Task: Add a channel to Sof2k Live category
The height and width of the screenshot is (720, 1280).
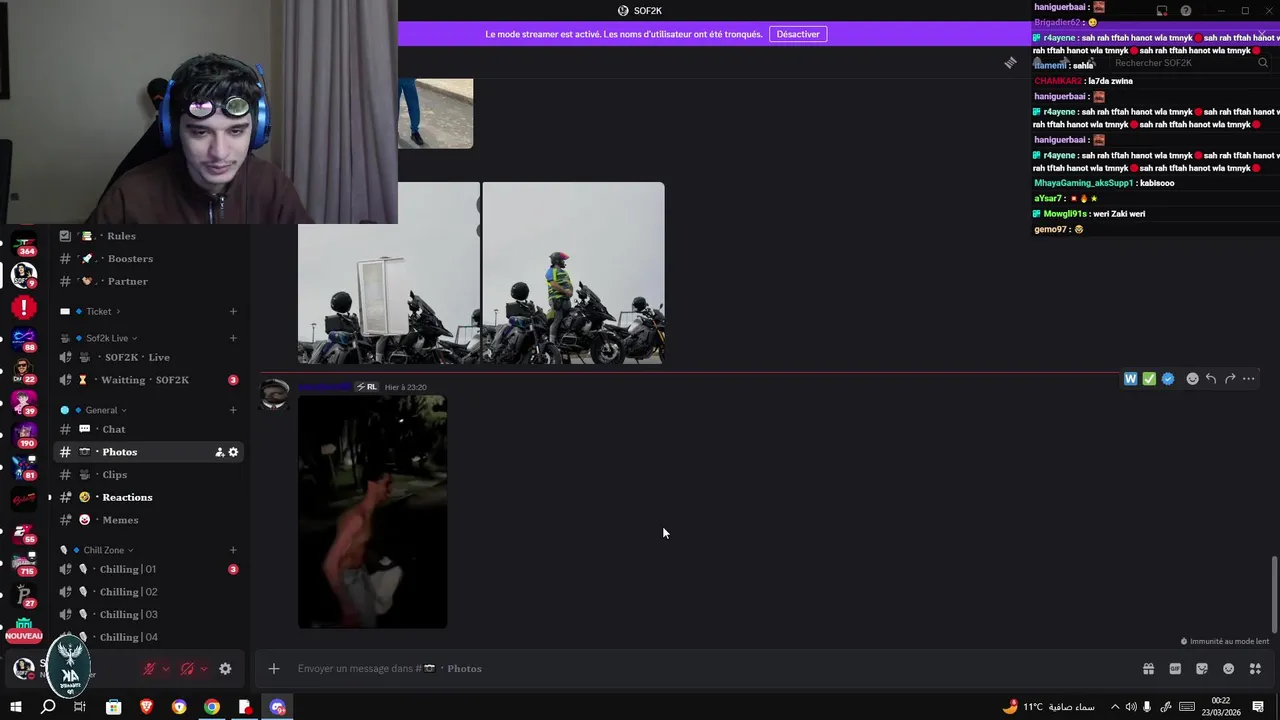Action: pyautogui.click(x=233, y=338)
